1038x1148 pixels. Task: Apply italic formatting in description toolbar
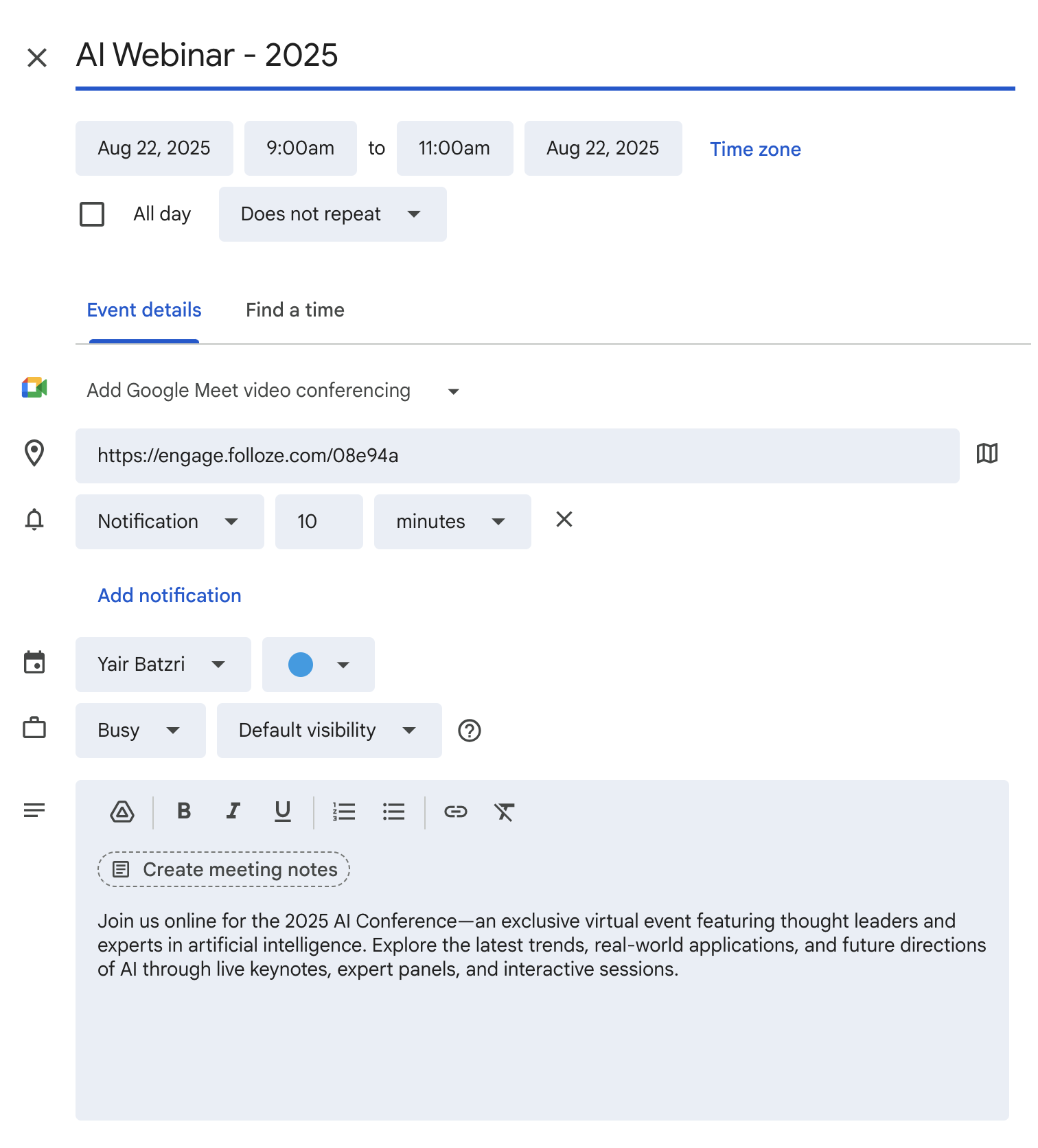233,812
